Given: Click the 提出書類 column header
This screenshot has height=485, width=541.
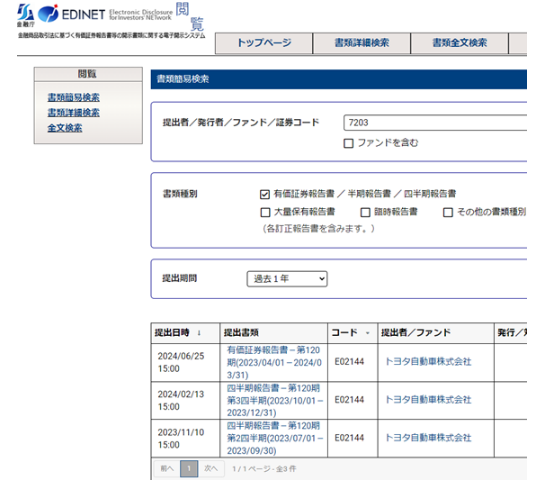Looking at the screenshot, I should point(274,333).
